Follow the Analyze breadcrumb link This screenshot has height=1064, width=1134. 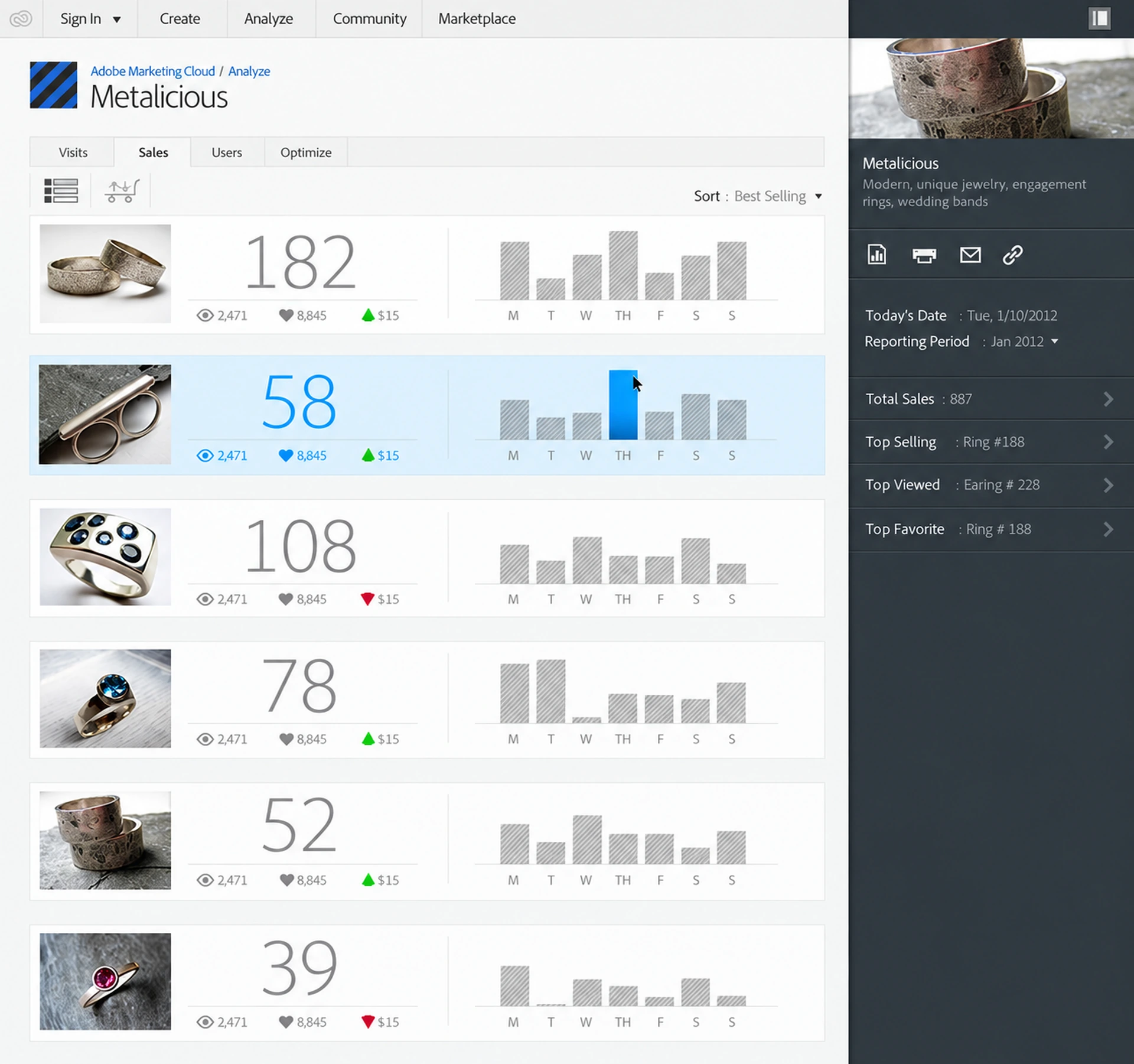click(249, 71)
